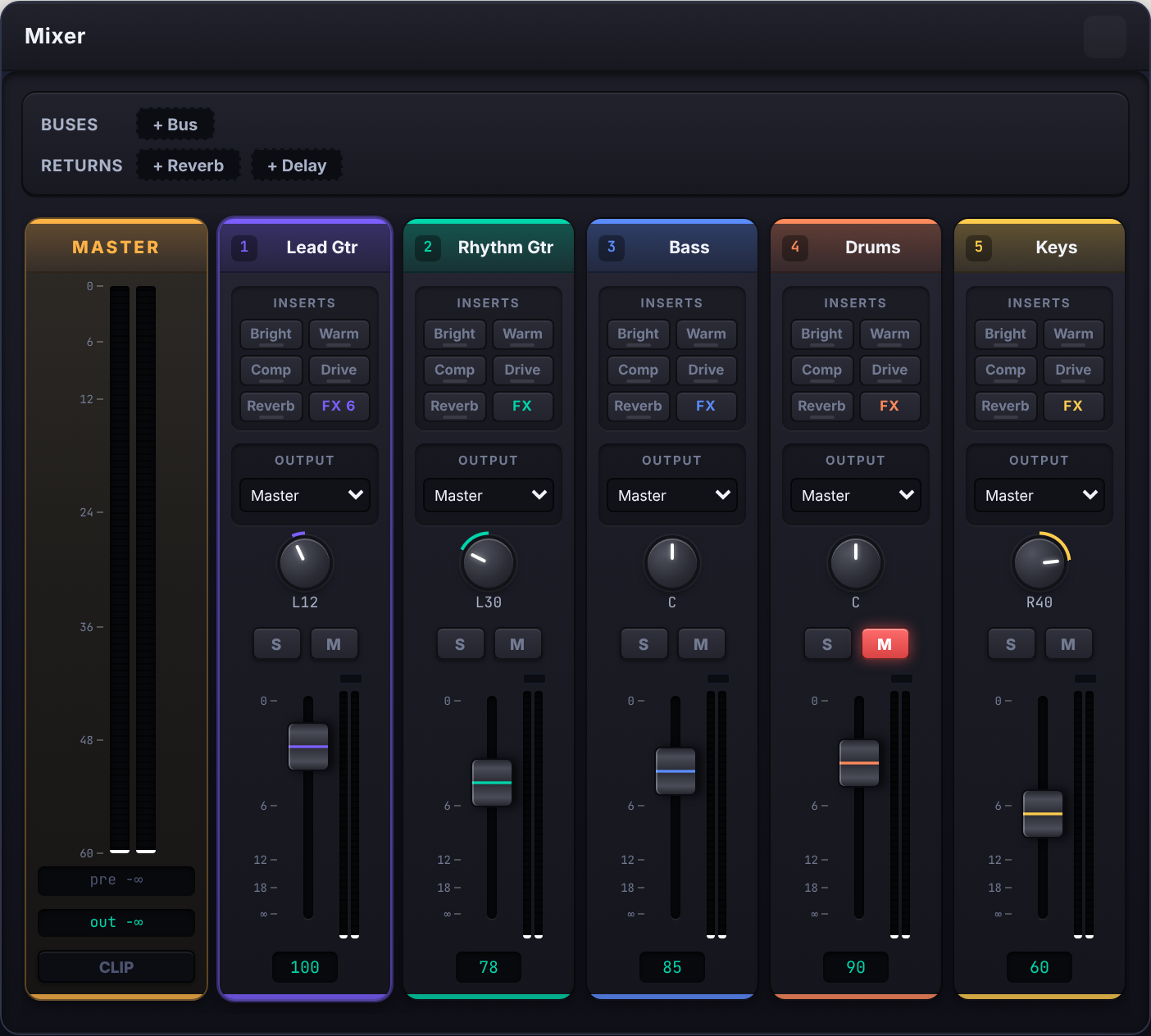Click the Drums pan knob
Viewport: 1151px width, 1036px height.
pyautogui.click(x=856, y=563)
